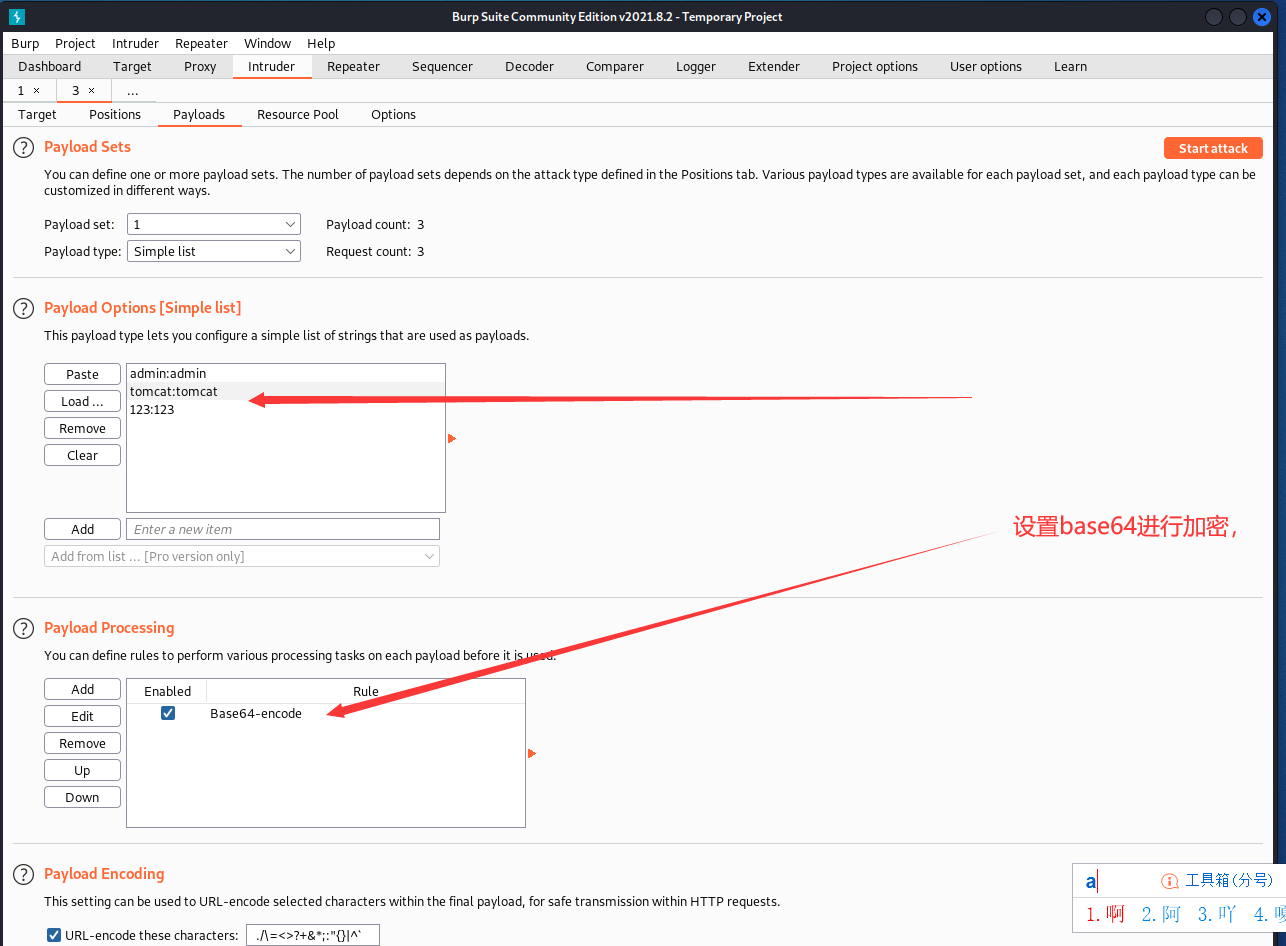Select payload tomcat:tomcat in the list
This screenshot has height=946, width=1286.
(x=286, y=391)
